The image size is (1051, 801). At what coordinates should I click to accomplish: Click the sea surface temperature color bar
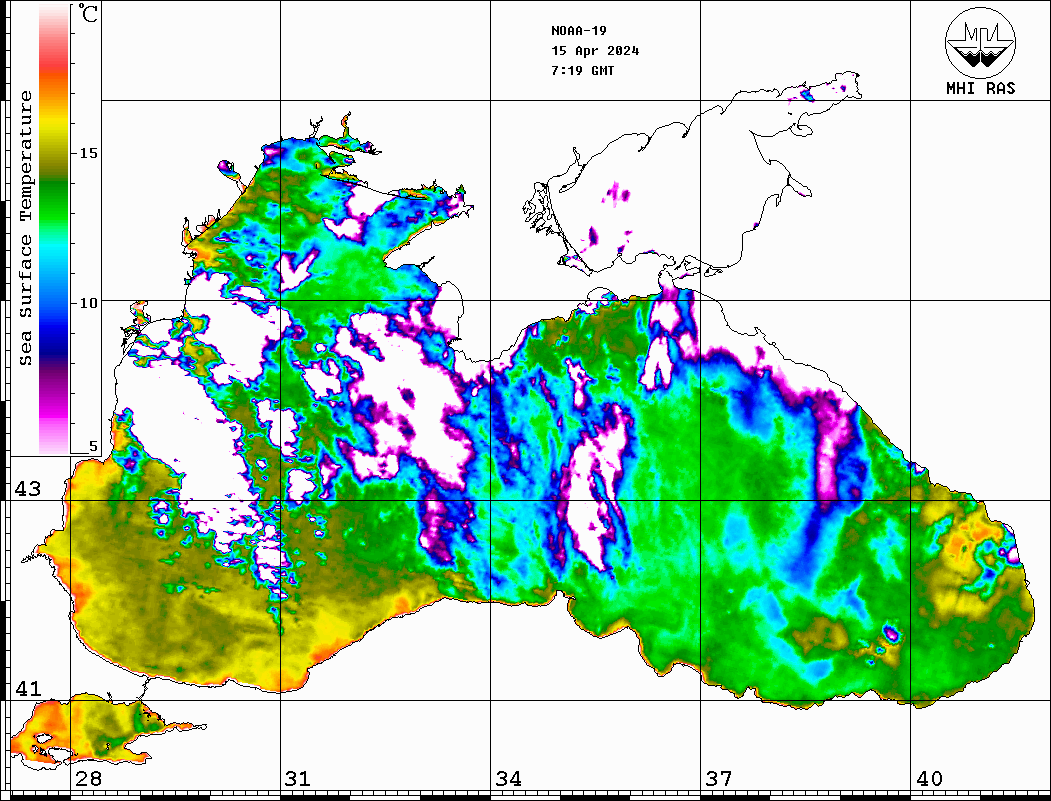pyautogui.click(x=54, y=229)
